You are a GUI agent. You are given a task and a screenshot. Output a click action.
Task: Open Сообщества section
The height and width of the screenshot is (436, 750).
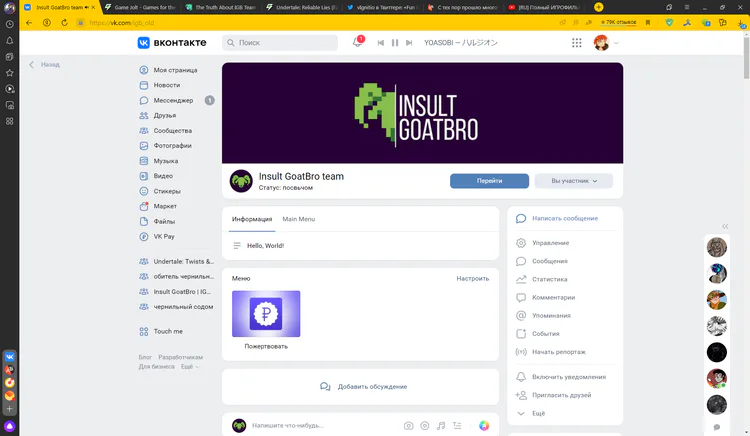[175, 131]
